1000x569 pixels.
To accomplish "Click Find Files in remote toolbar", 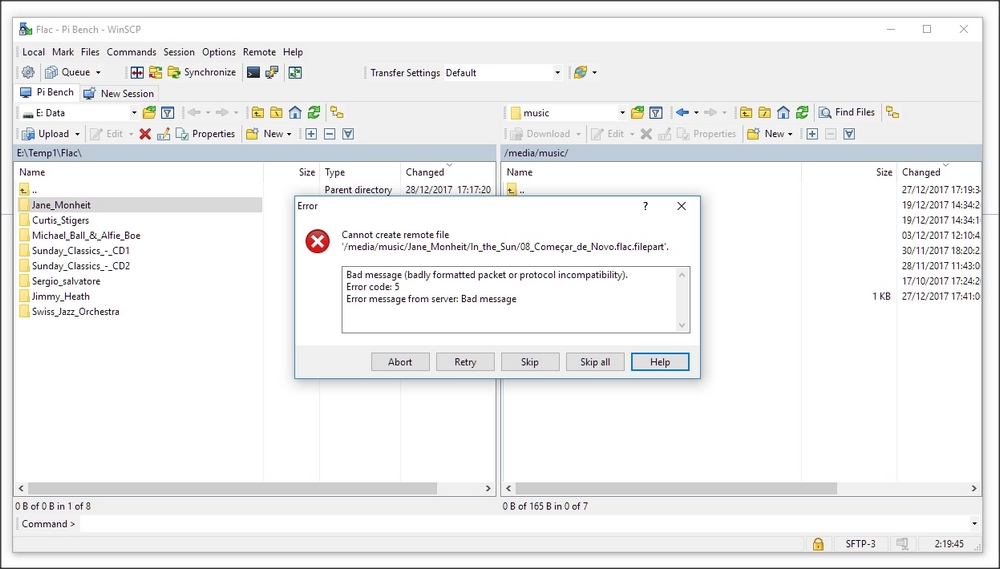I will (847, 113).
